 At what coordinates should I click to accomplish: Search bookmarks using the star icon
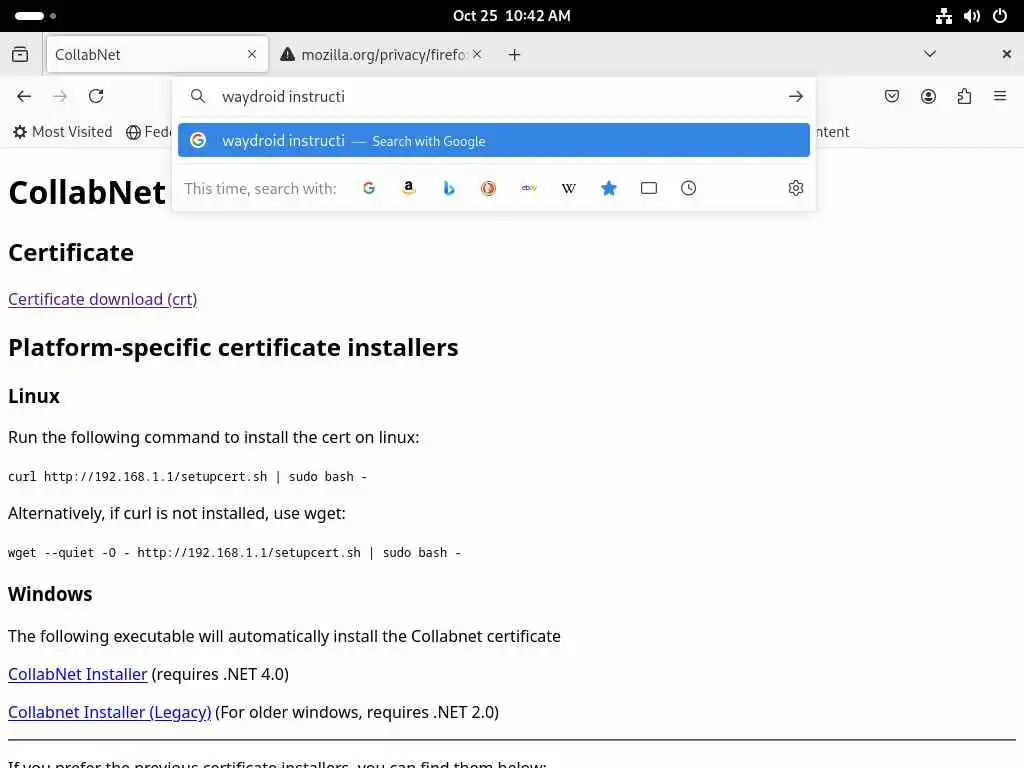tap(609, 188)
